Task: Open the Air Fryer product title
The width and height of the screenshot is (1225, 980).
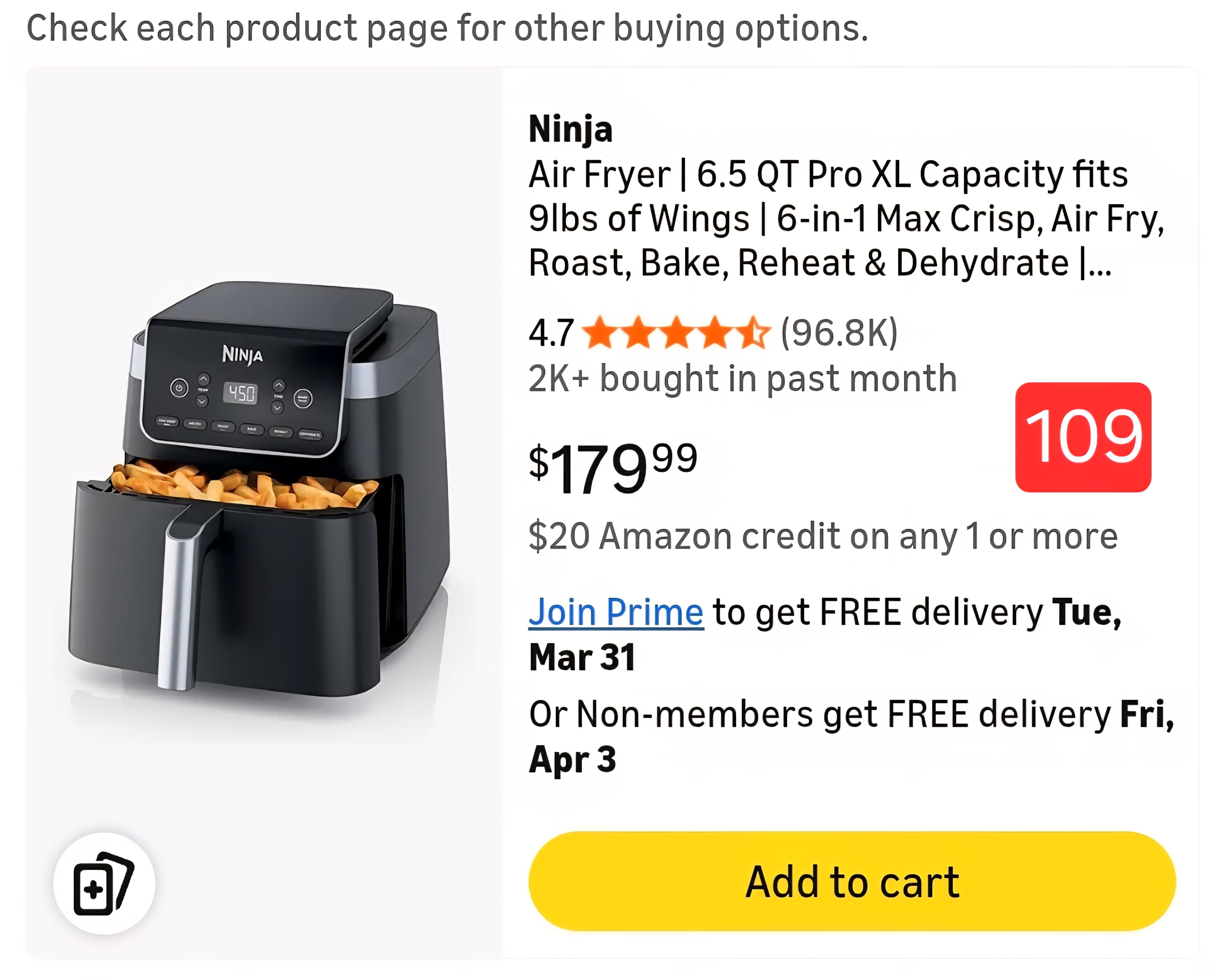Action: click(x=827, y=218)
